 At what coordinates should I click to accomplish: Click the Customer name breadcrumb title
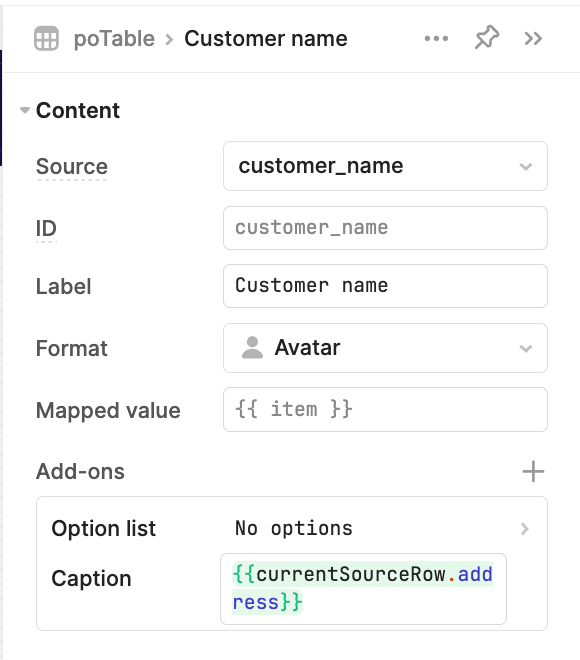(266, 39)
